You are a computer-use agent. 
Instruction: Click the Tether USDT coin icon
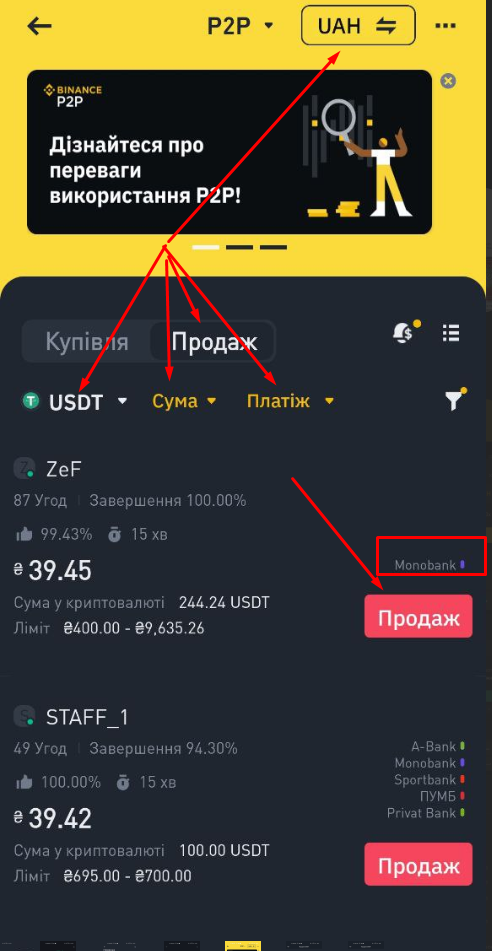(31, 401)
